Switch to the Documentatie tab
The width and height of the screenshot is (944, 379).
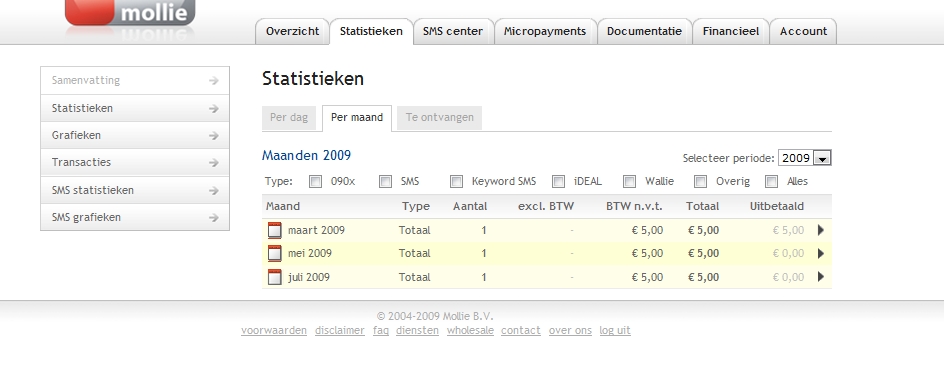click(x=644, y=31)
